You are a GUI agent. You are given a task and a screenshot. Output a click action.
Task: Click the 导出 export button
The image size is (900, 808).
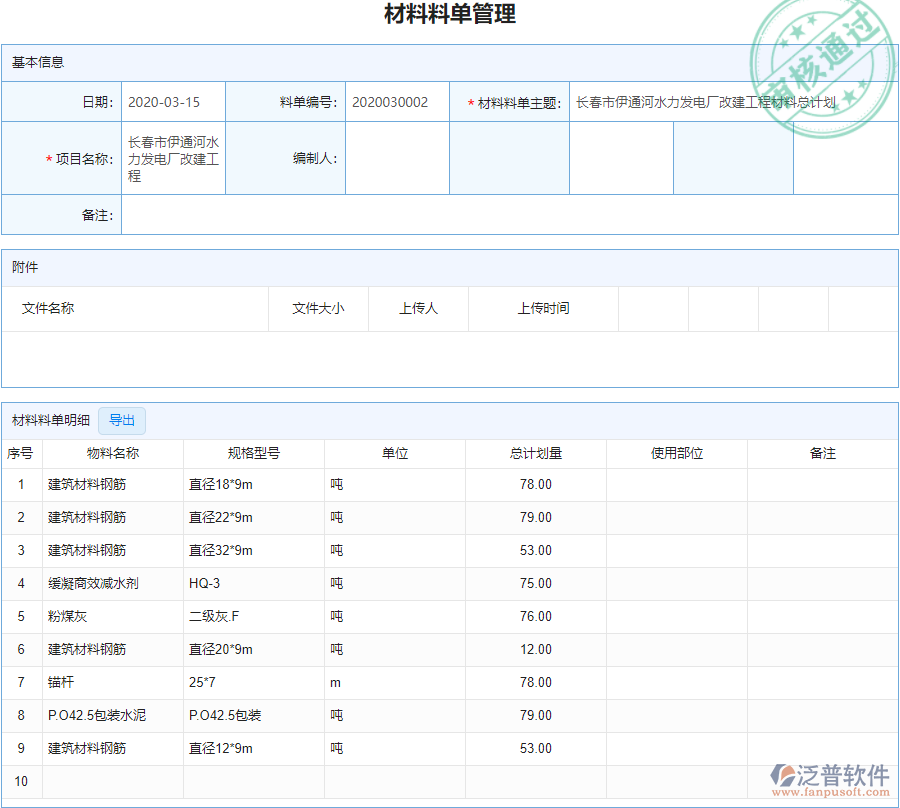pos(122,421)
